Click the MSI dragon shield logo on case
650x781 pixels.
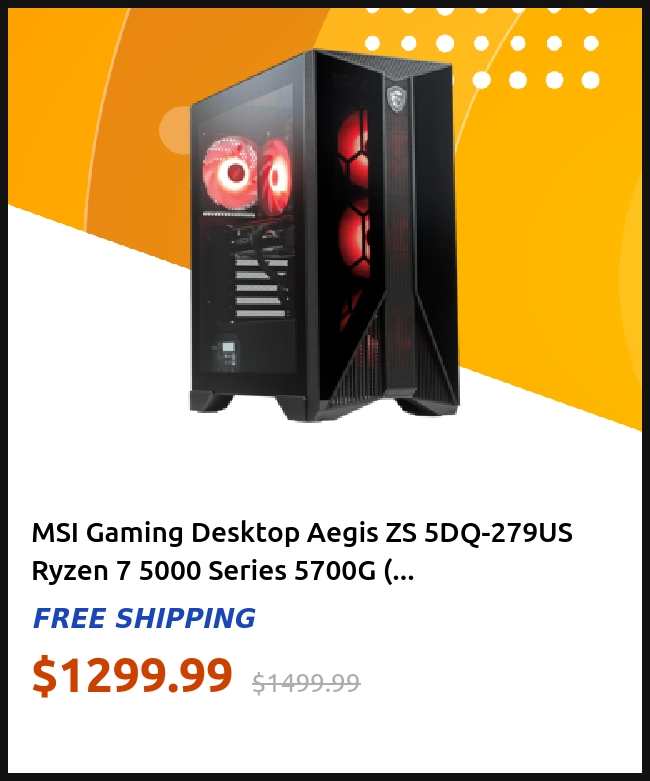pyautogui.click(x=395, y=100)
